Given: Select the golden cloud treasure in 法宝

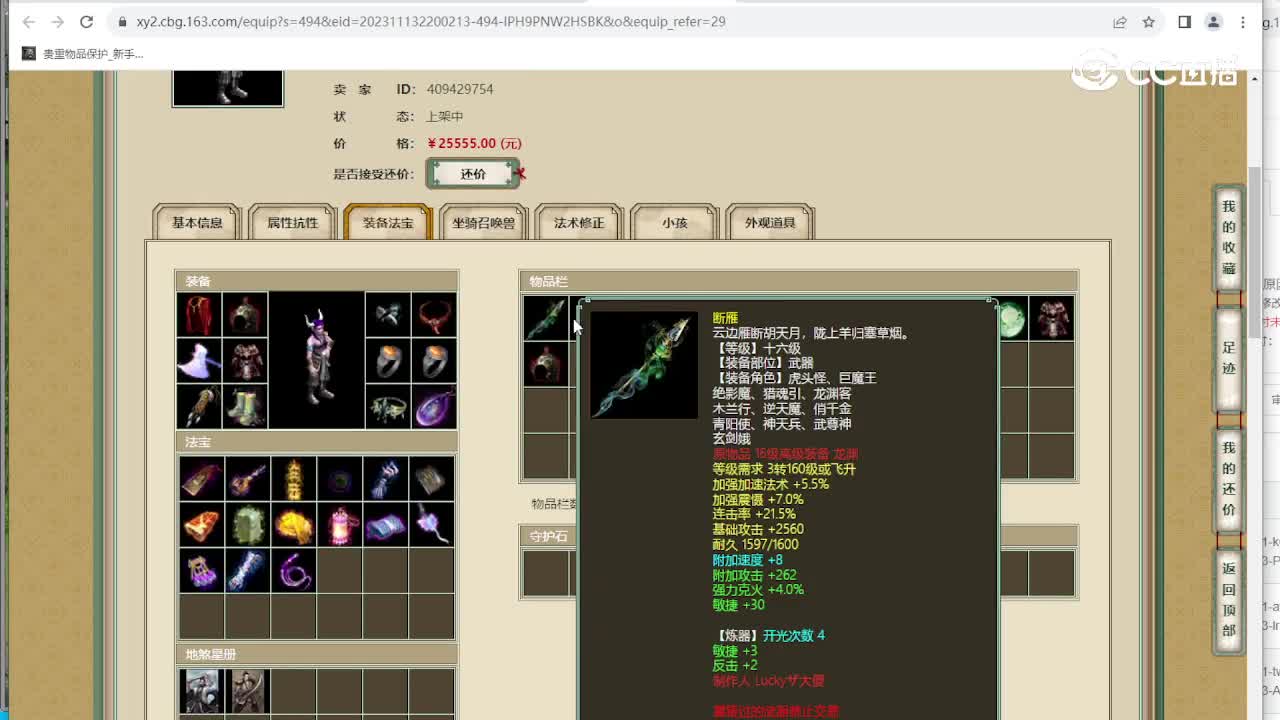Looking at the screenshot, I should coord(294,525).
